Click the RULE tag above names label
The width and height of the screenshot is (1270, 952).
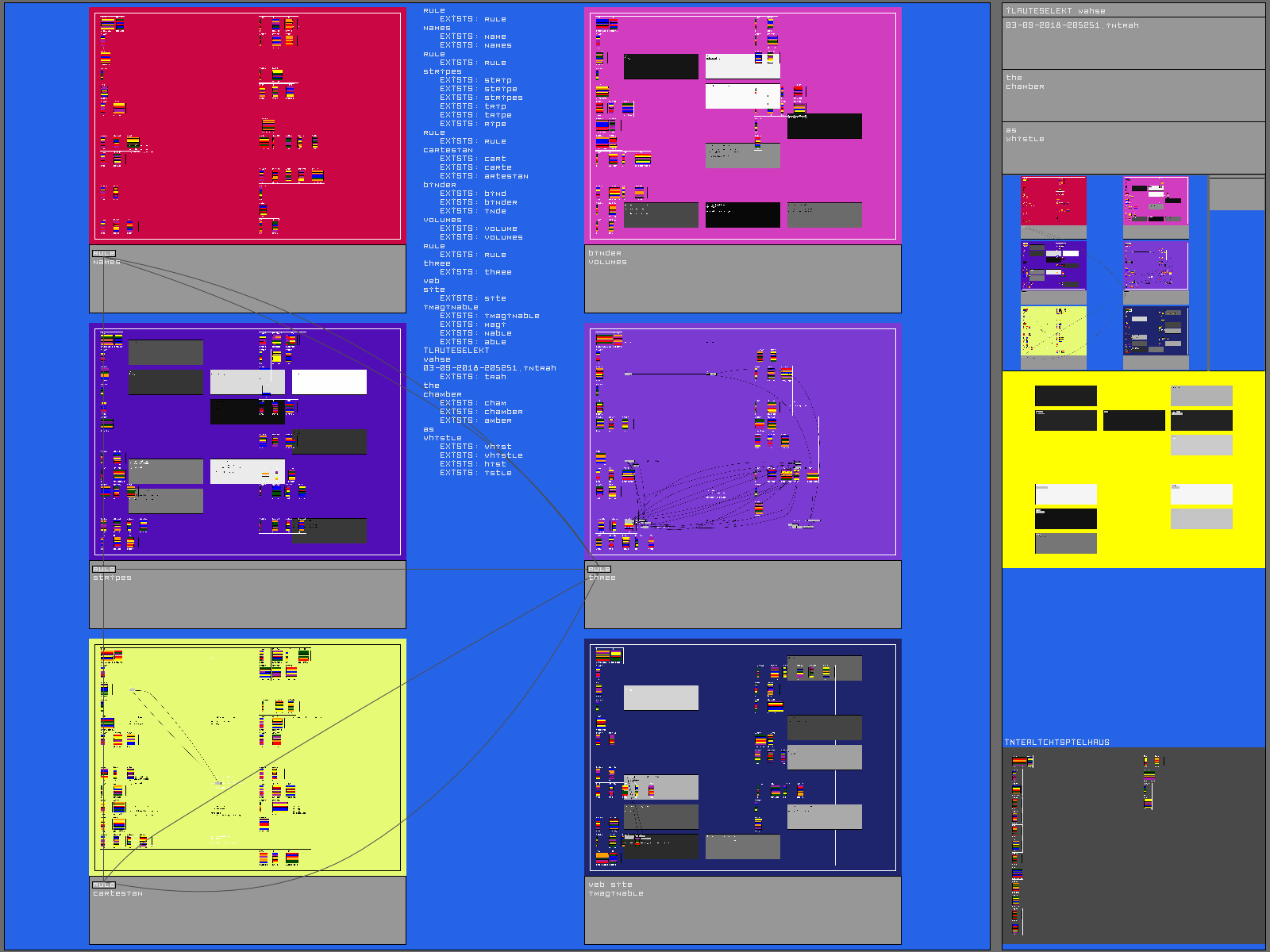pyautogui.click(x=104, y=253)
